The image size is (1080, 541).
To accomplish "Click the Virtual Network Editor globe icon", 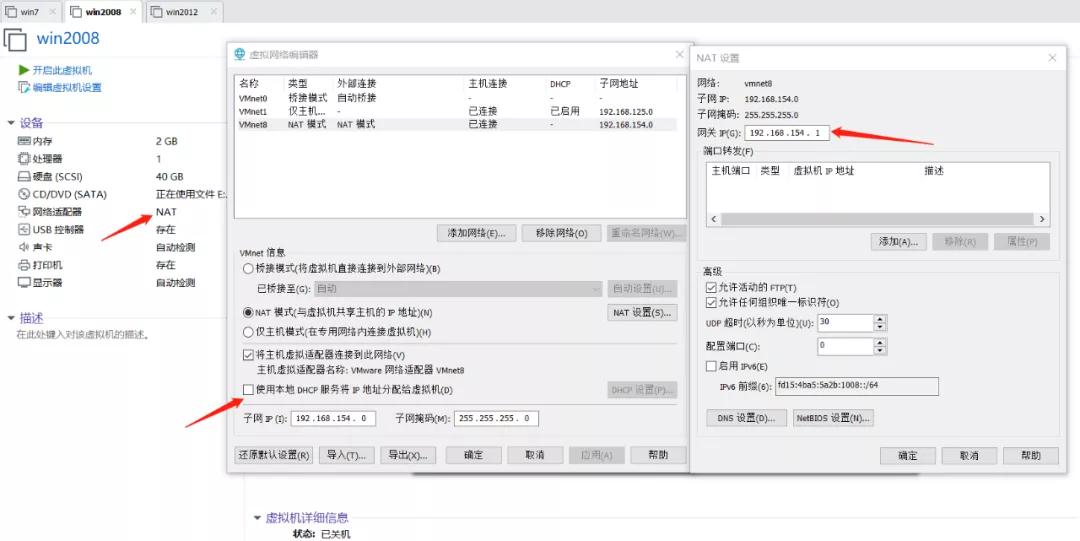I will click(x=239, y=54).
